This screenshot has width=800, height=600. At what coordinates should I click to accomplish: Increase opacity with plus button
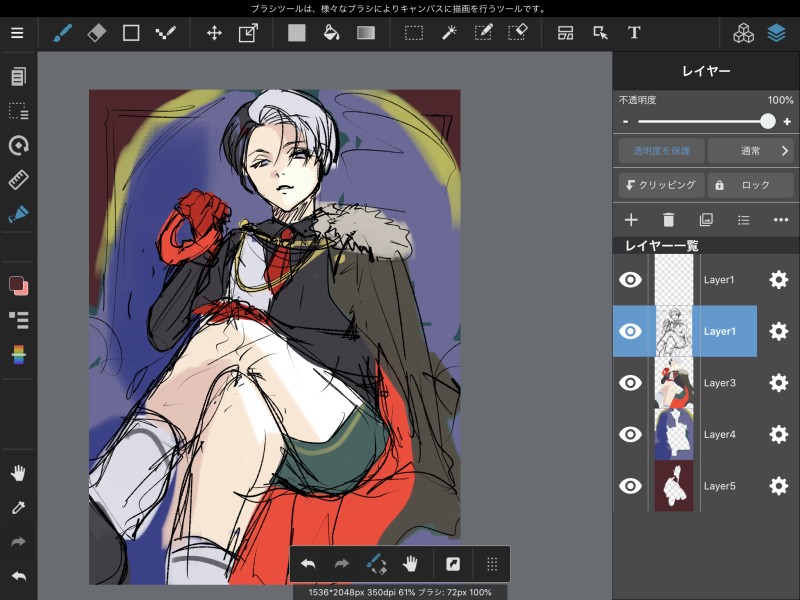click(787, 121)
